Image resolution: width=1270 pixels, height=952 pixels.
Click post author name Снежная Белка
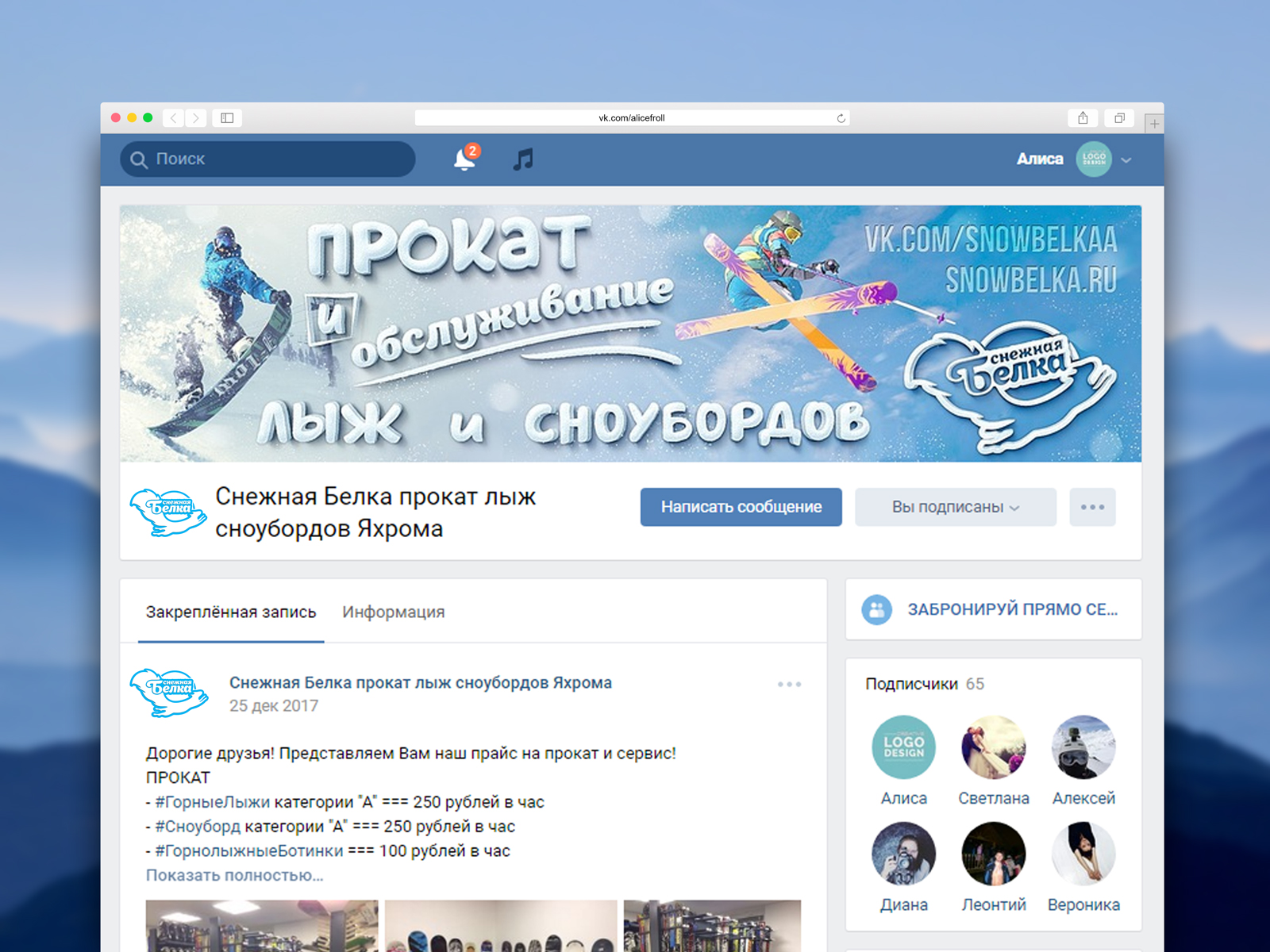pyautogui.click(x=421, y=682)
